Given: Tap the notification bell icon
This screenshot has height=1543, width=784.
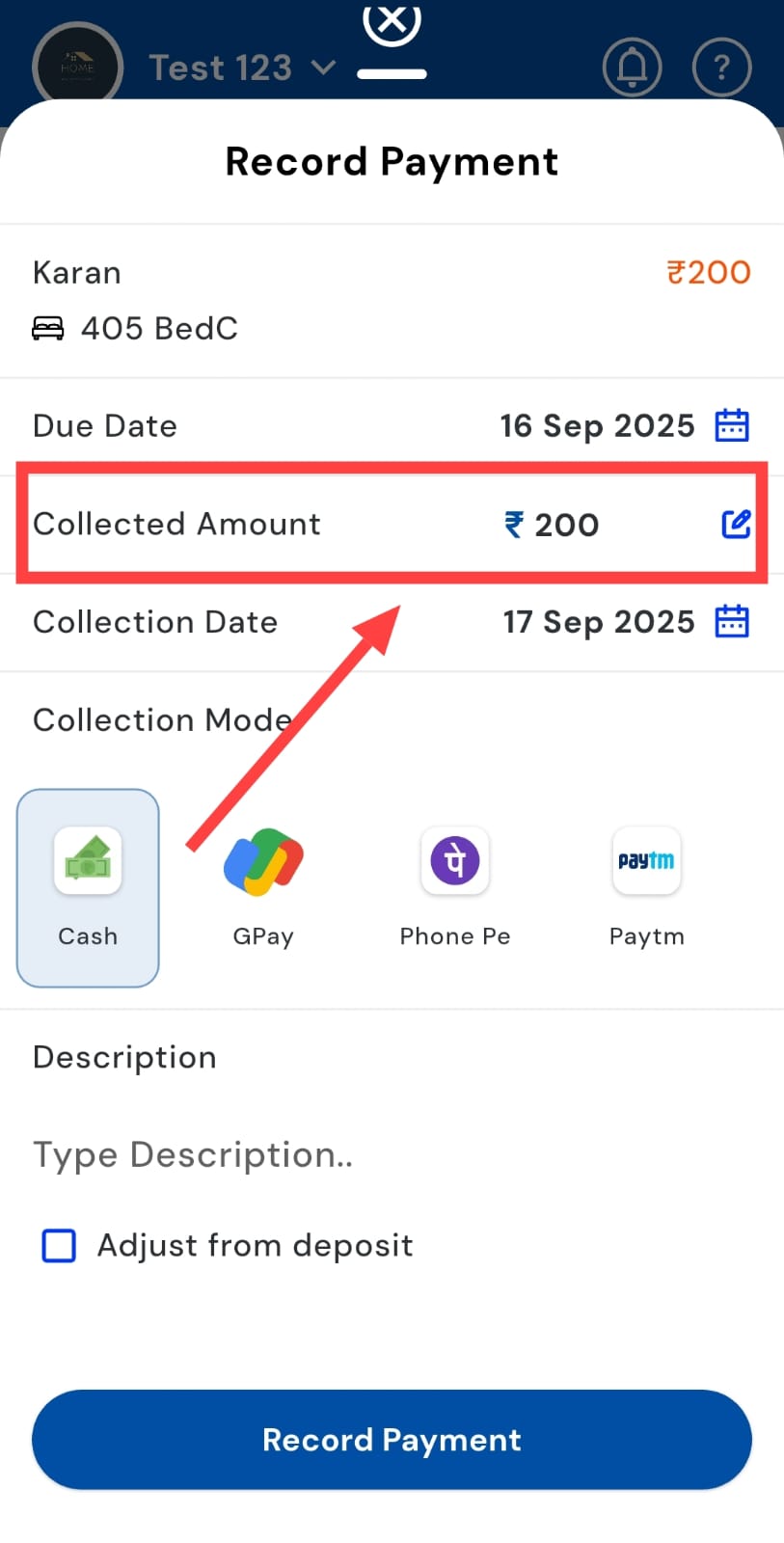Looking at the screenshot, I should click(632, 68).
